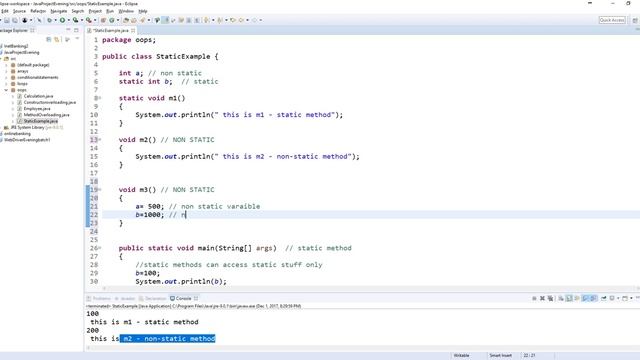Collapse the main method fold marker

(100, 248)
